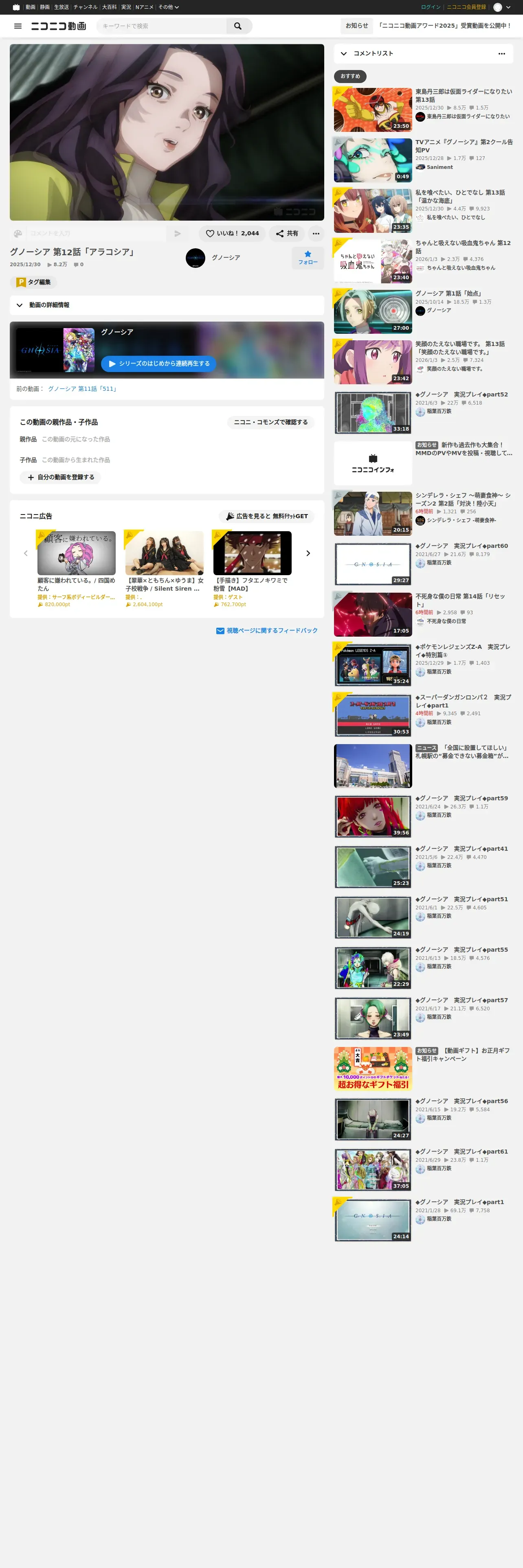The image size is (523, 1568).
Task: Expand 動画の詳細情報 section
Action: [167, 305]
